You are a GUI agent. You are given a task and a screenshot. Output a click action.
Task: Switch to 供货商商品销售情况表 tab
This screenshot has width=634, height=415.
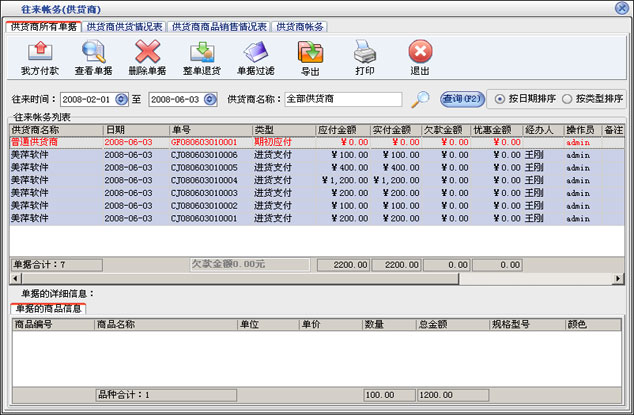coord(220,25)
